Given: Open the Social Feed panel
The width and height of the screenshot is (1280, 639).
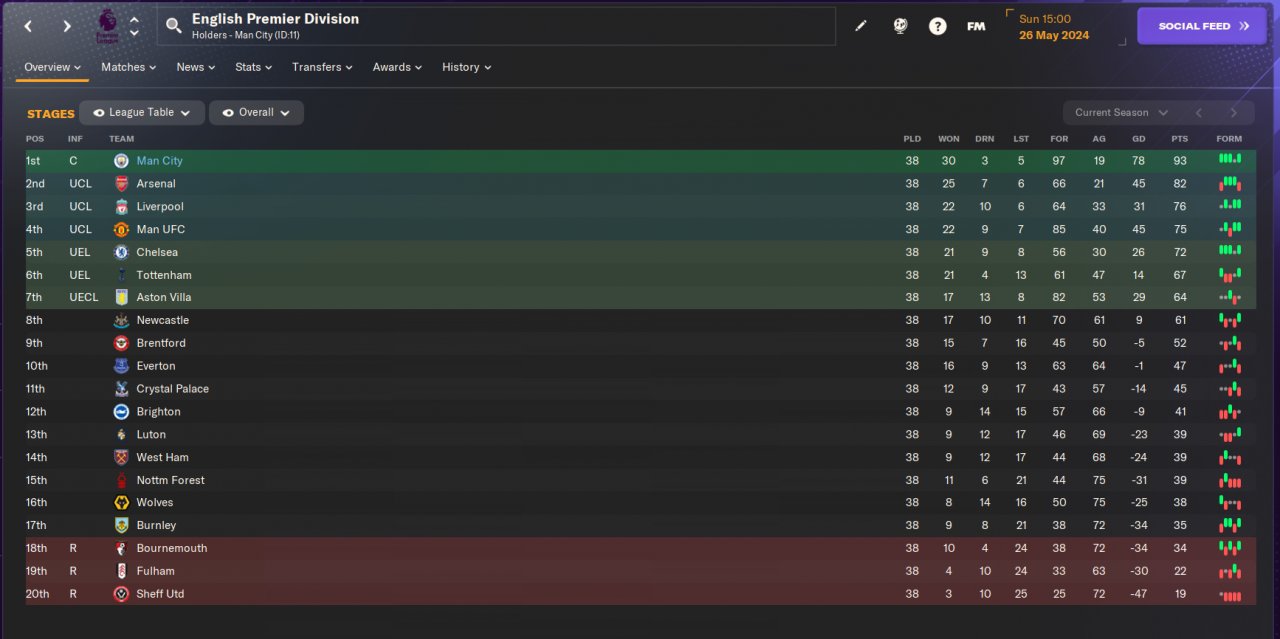Looking at the screenshot, I should [x=1201, y=26].
